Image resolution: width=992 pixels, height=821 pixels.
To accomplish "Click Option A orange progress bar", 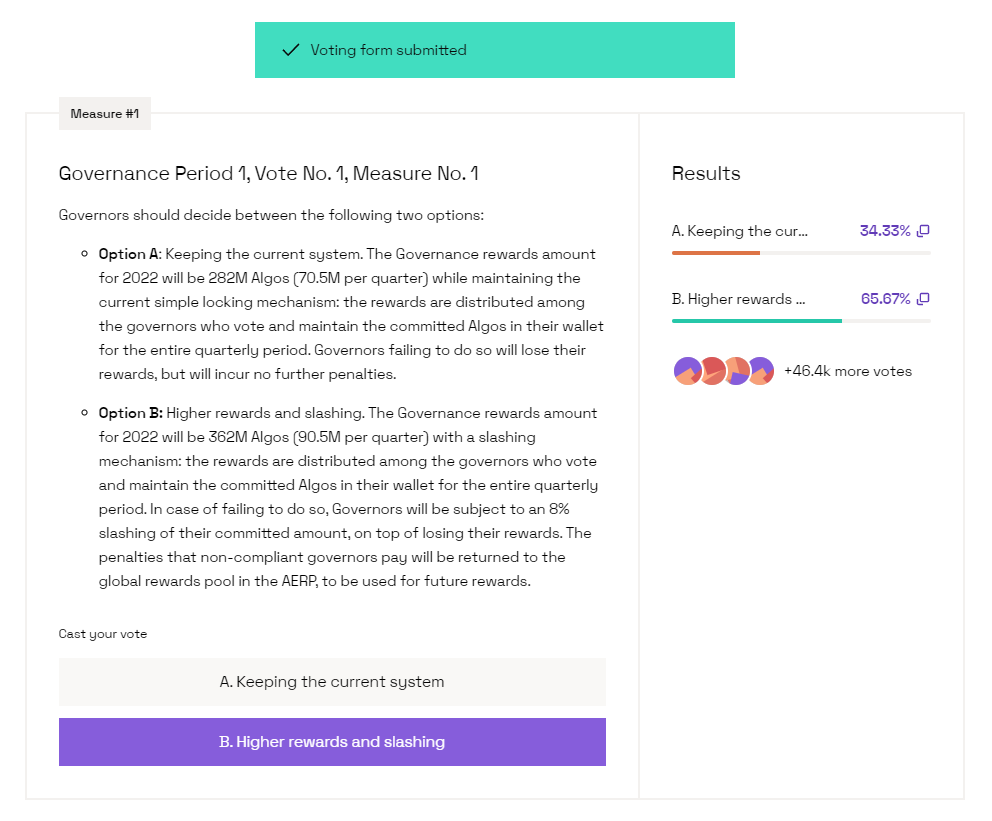I will [x=716, y=253].
